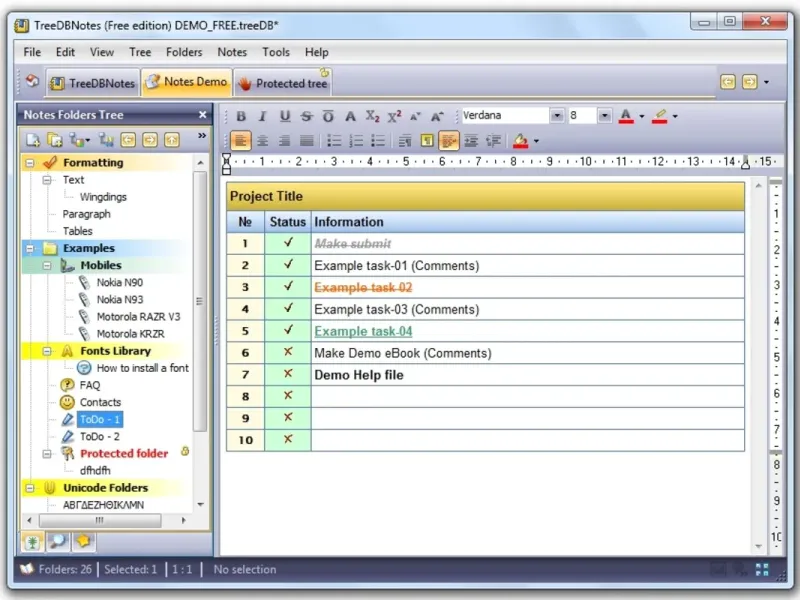Open the File menu
The height and width of the screenshot is (600, 800).
point(32,52)
